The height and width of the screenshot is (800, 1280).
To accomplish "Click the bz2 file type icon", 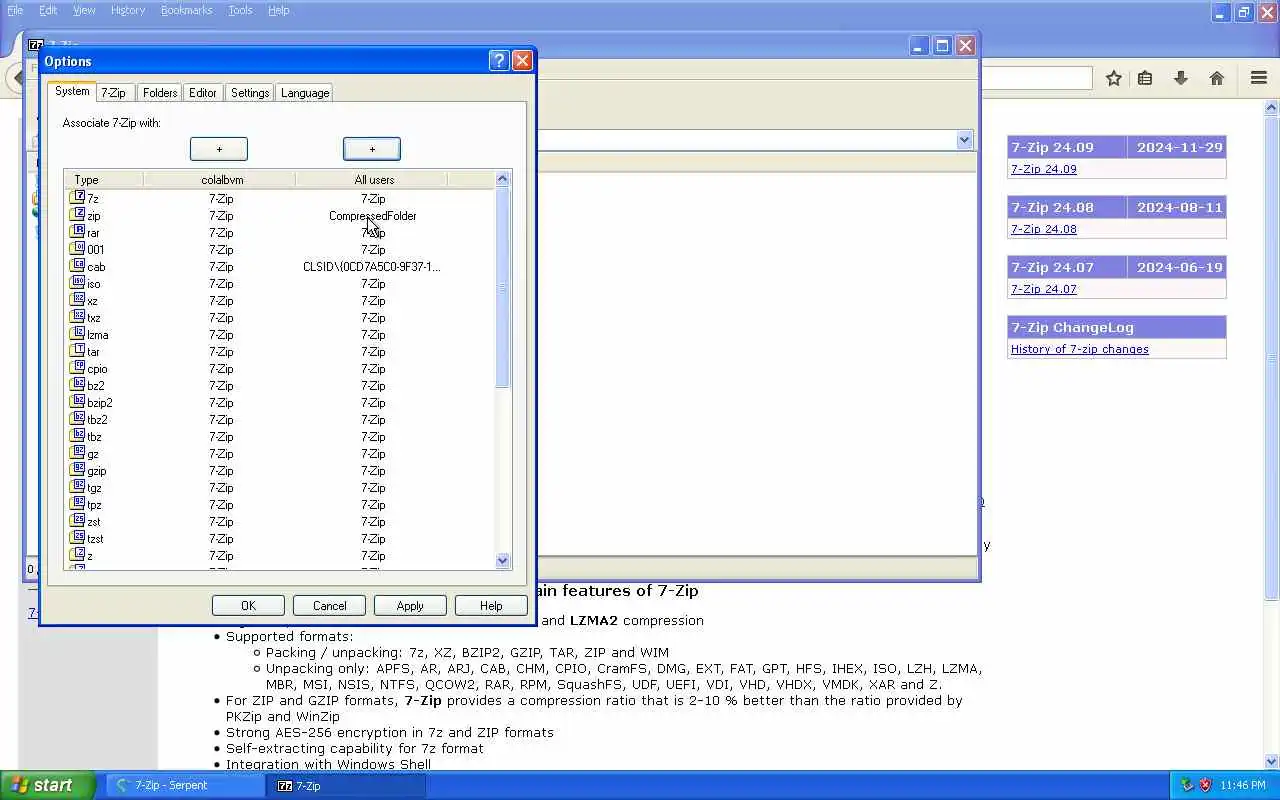I will [78, 385].
